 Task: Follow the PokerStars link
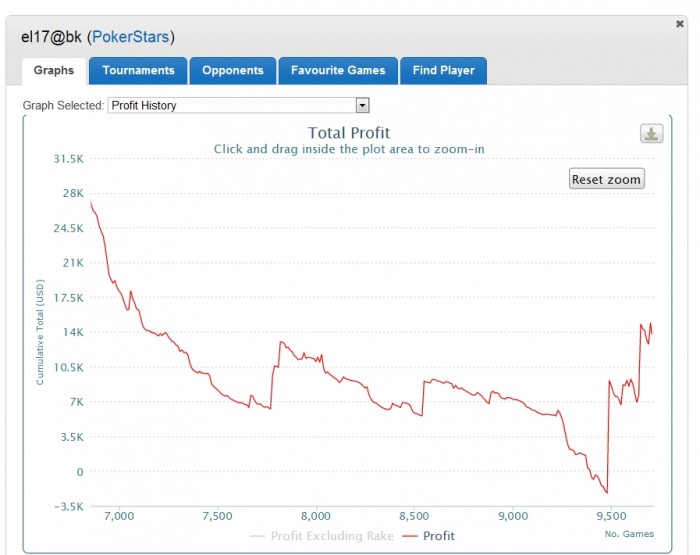click(x=131, y=38)
